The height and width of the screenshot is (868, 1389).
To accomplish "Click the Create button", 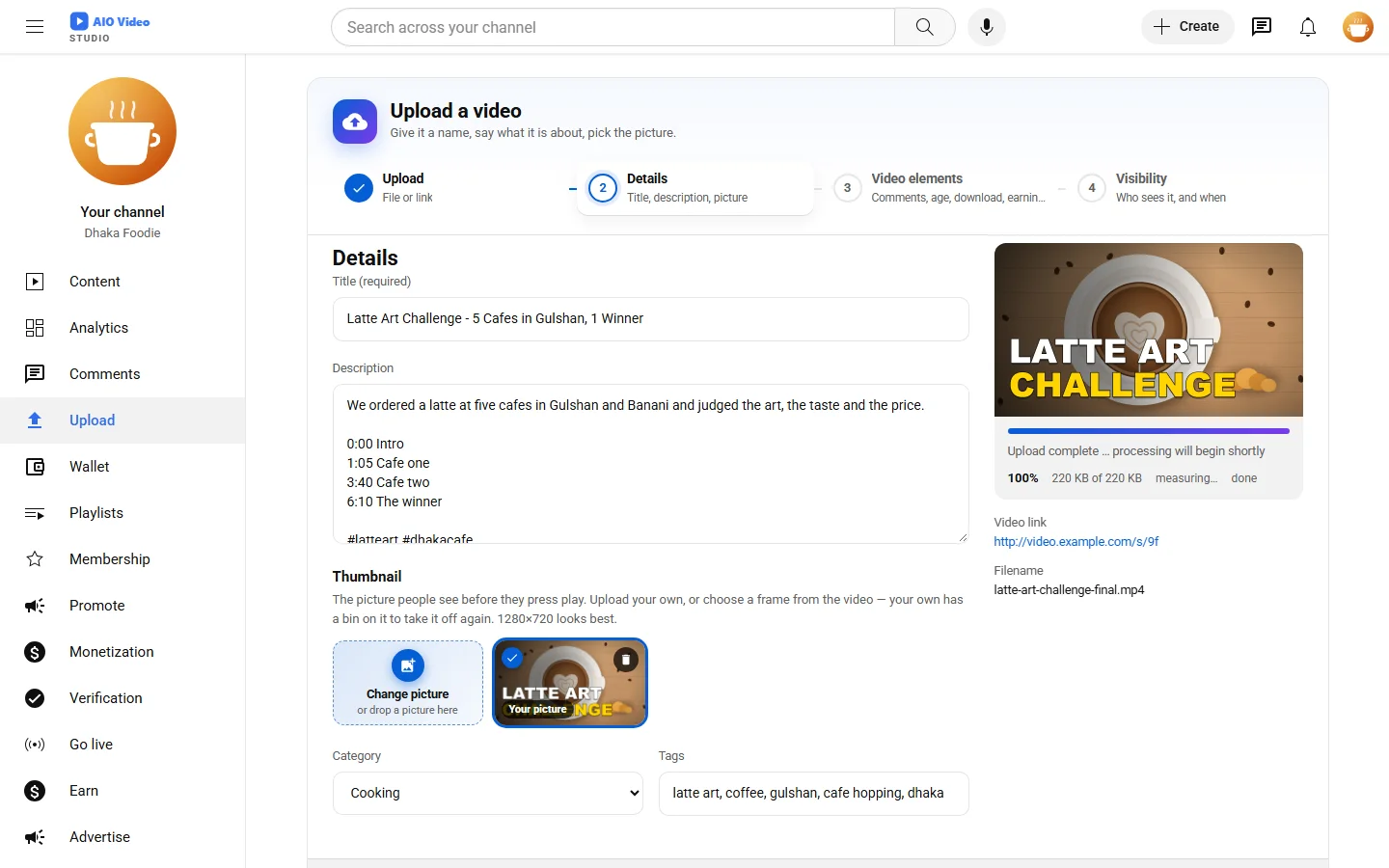I will coord(1187,27).
